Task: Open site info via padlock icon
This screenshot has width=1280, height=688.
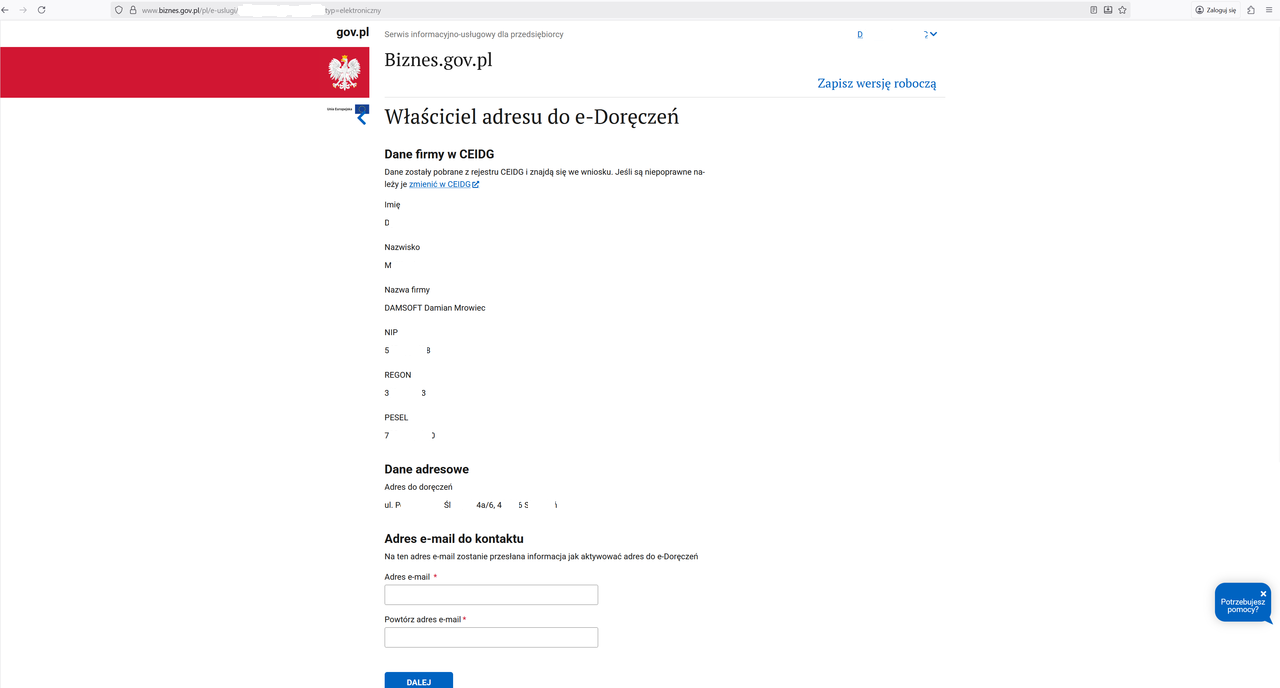Action: 132,10
